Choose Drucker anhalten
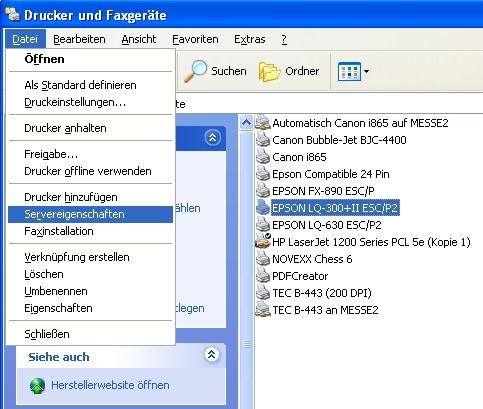The width and height of the screenshot is (483, 409). tap(90, 128)
